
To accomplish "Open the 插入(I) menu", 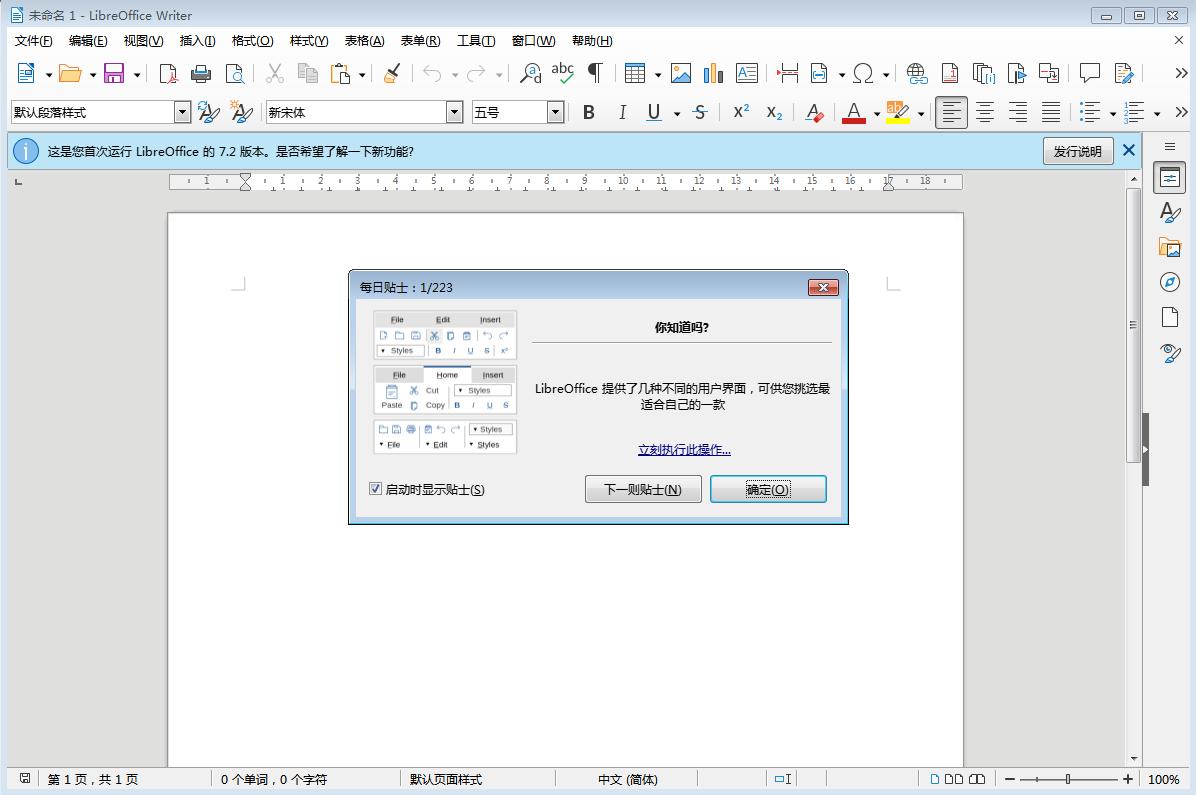I will (198, 40).
